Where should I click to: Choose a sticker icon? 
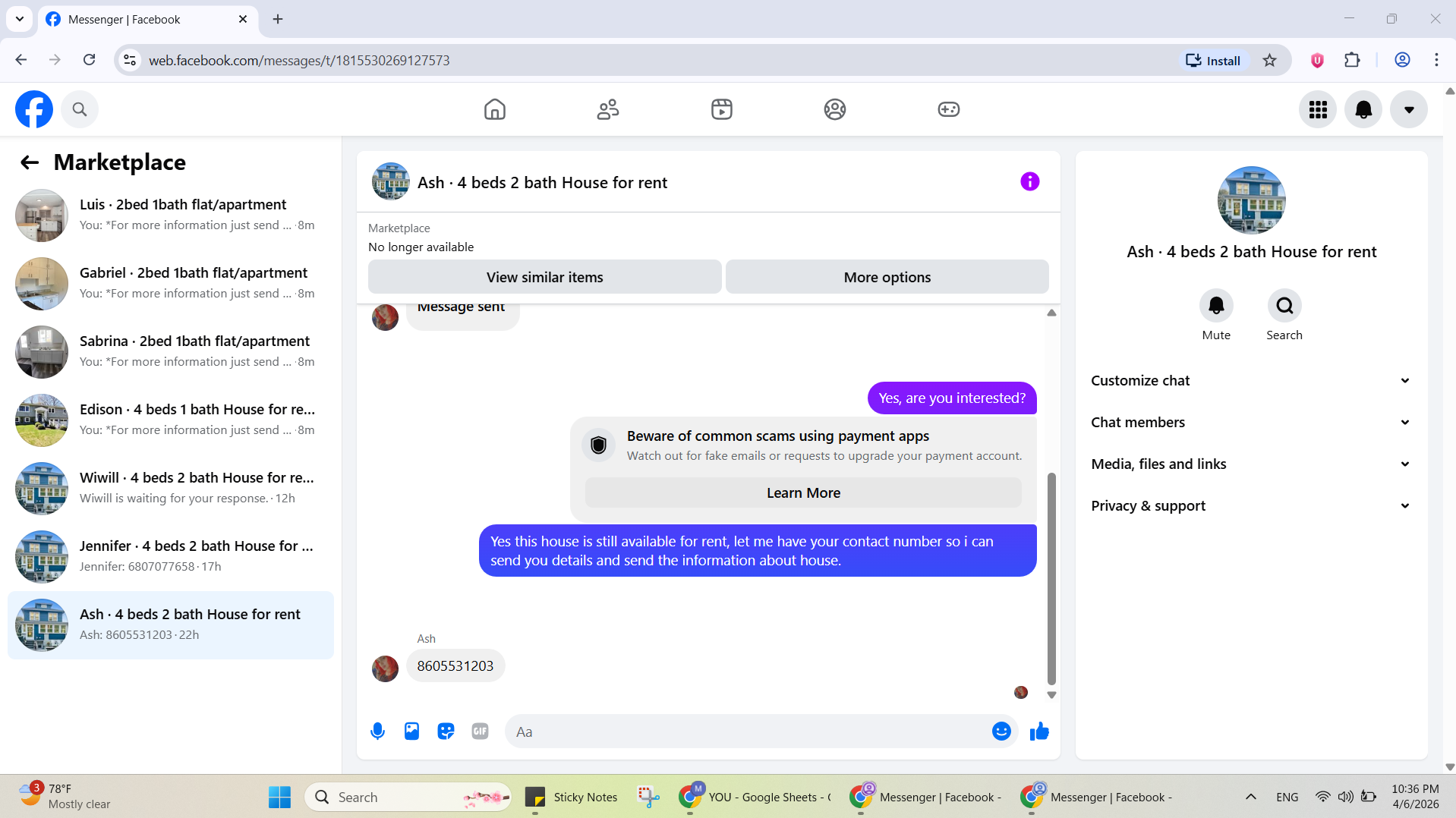(446, 731)
